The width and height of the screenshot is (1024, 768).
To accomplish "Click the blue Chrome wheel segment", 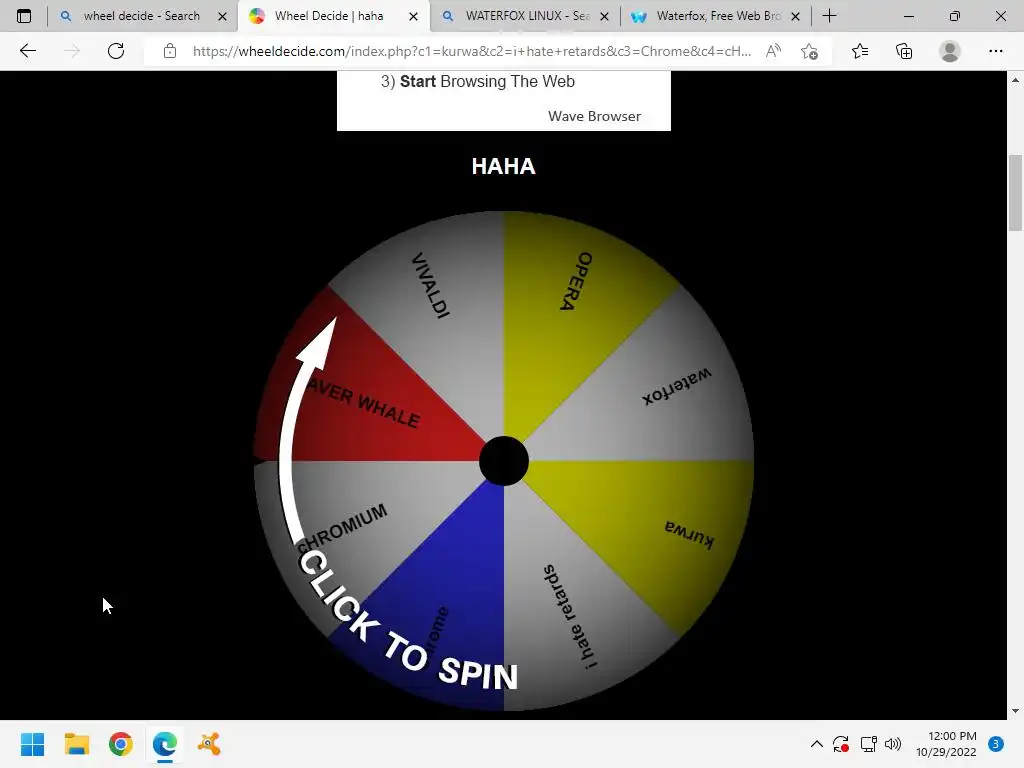I will tap(451, 588).
